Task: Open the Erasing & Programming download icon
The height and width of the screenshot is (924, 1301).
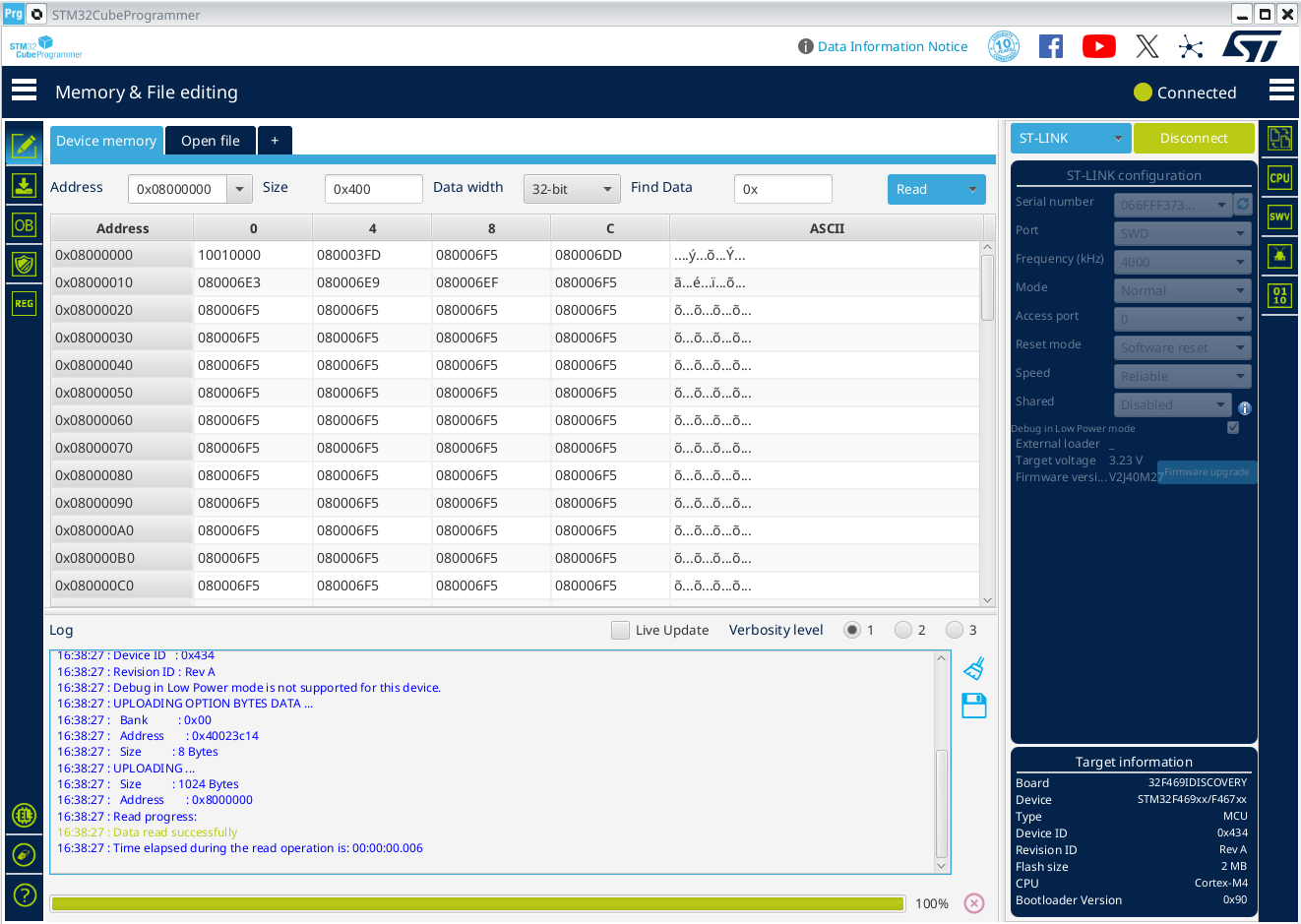Action: (x=24, y=185)
